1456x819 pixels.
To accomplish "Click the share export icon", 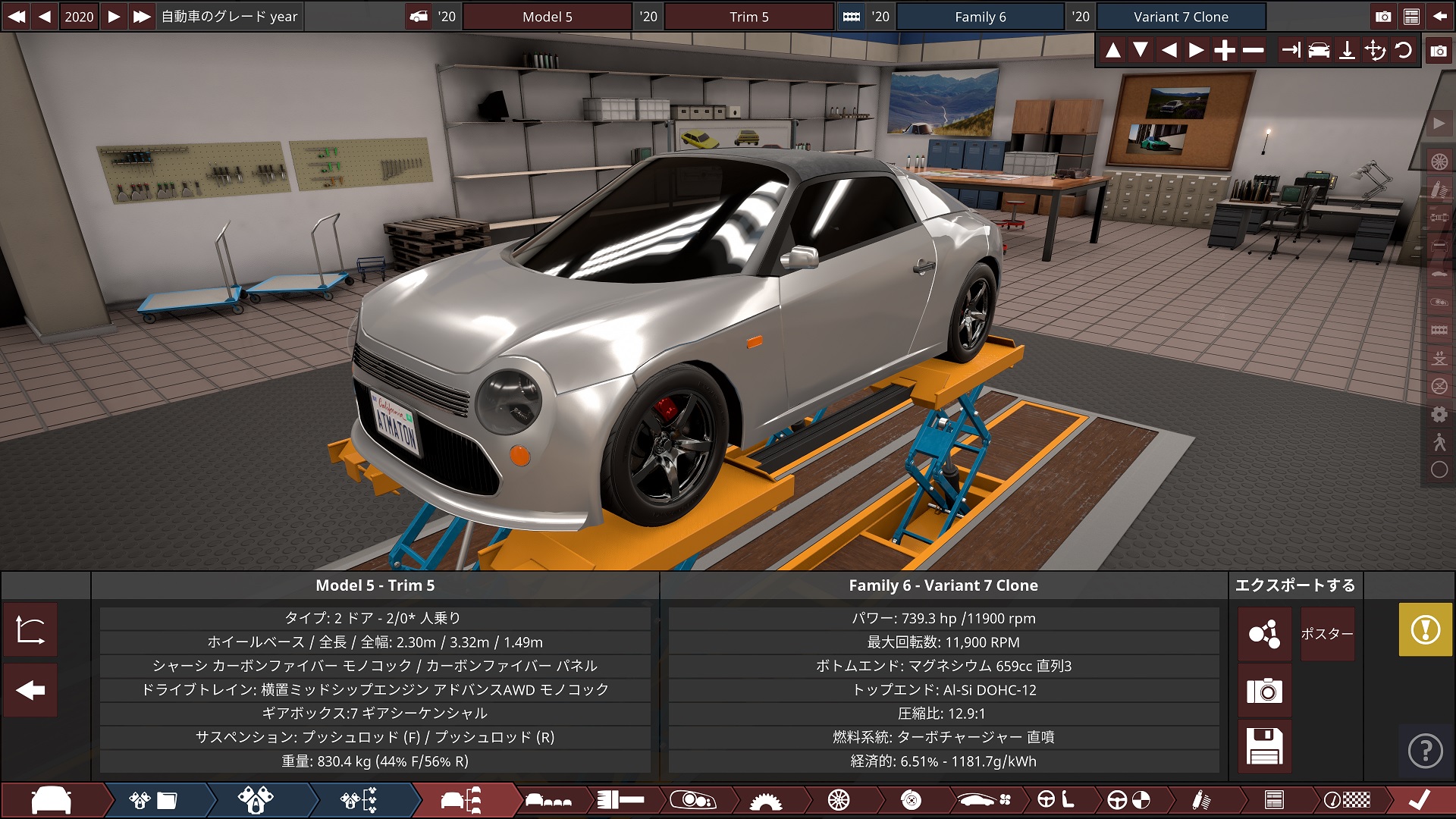I will [1264, 634].
